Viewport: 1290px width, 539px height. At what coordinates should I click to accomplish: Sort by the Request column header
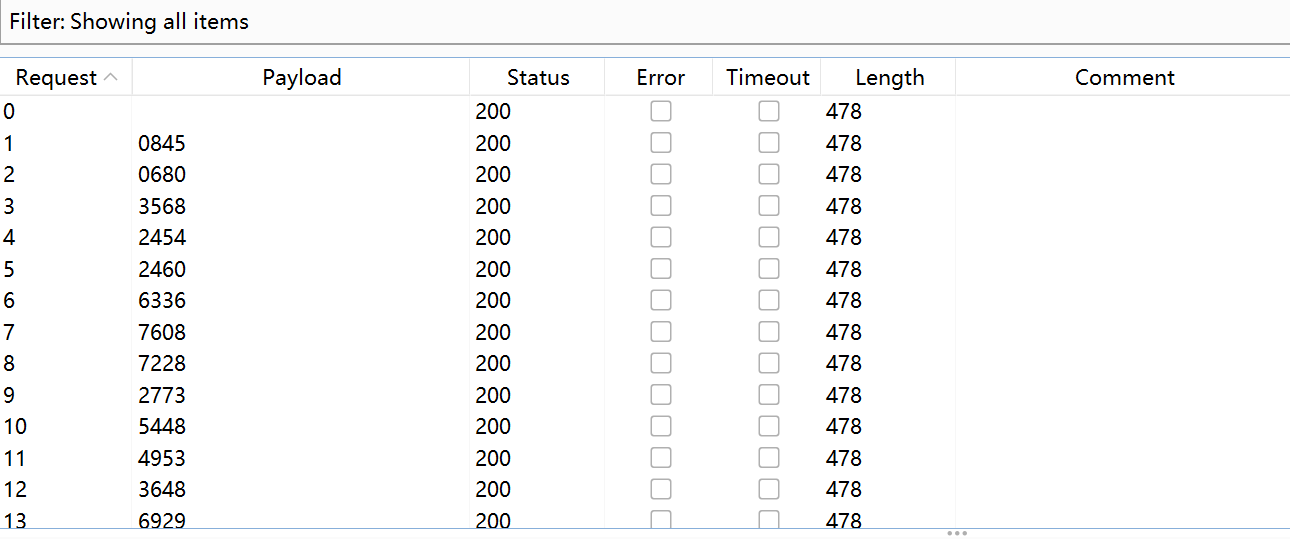(x=56, y=78)
